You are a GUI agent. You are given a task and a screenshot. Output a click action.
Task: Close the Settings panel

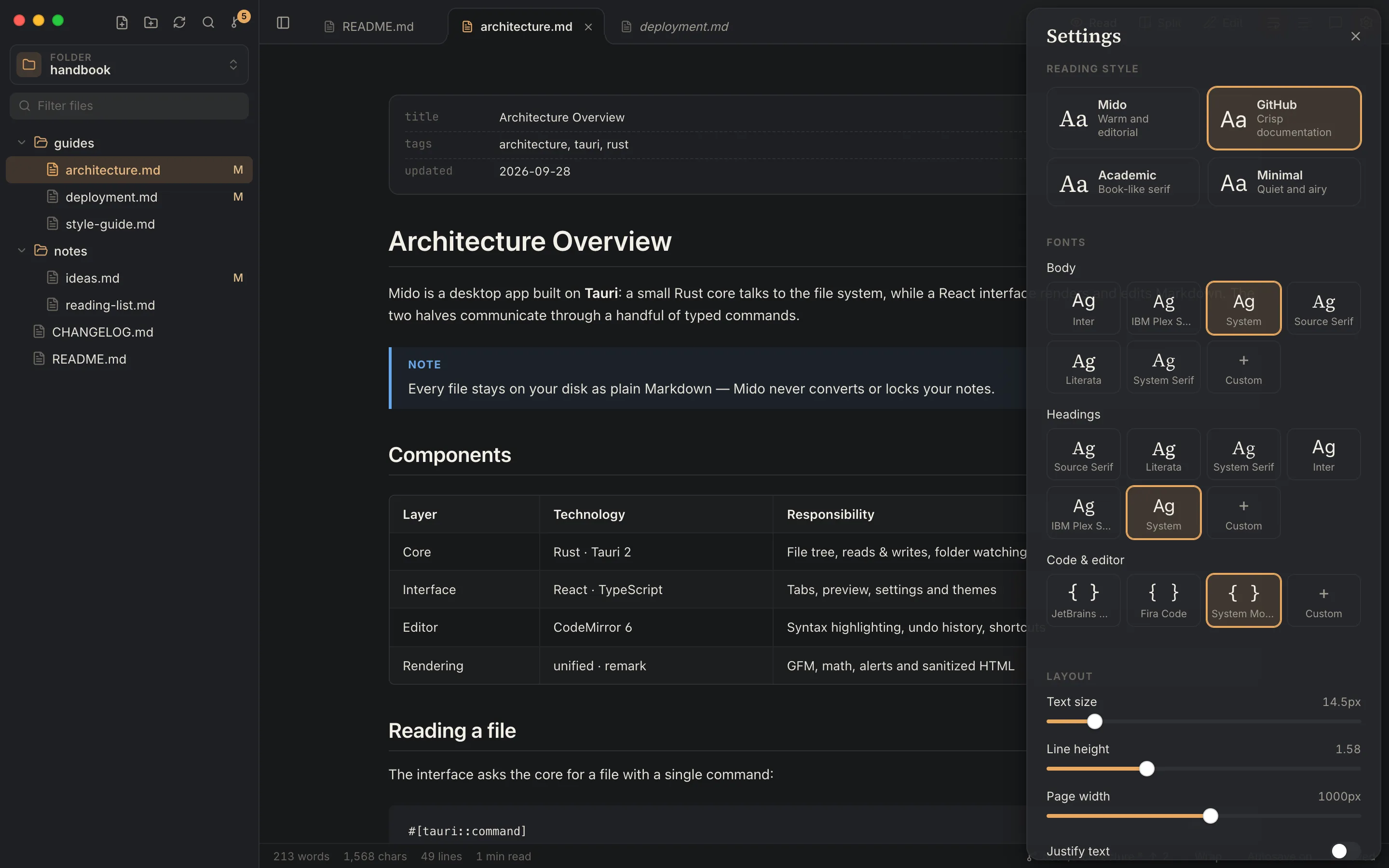(x=1356, y=36)
